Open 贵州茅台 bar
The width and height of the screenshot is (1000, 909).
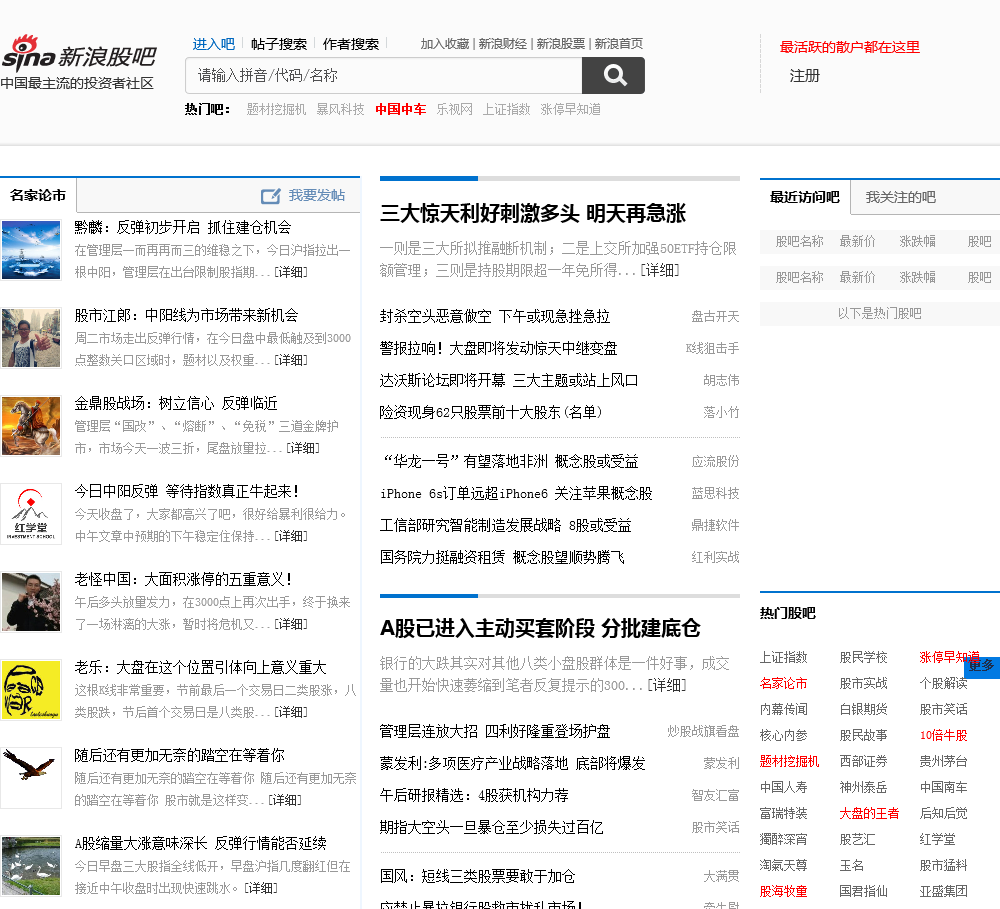tap(943, 762)
